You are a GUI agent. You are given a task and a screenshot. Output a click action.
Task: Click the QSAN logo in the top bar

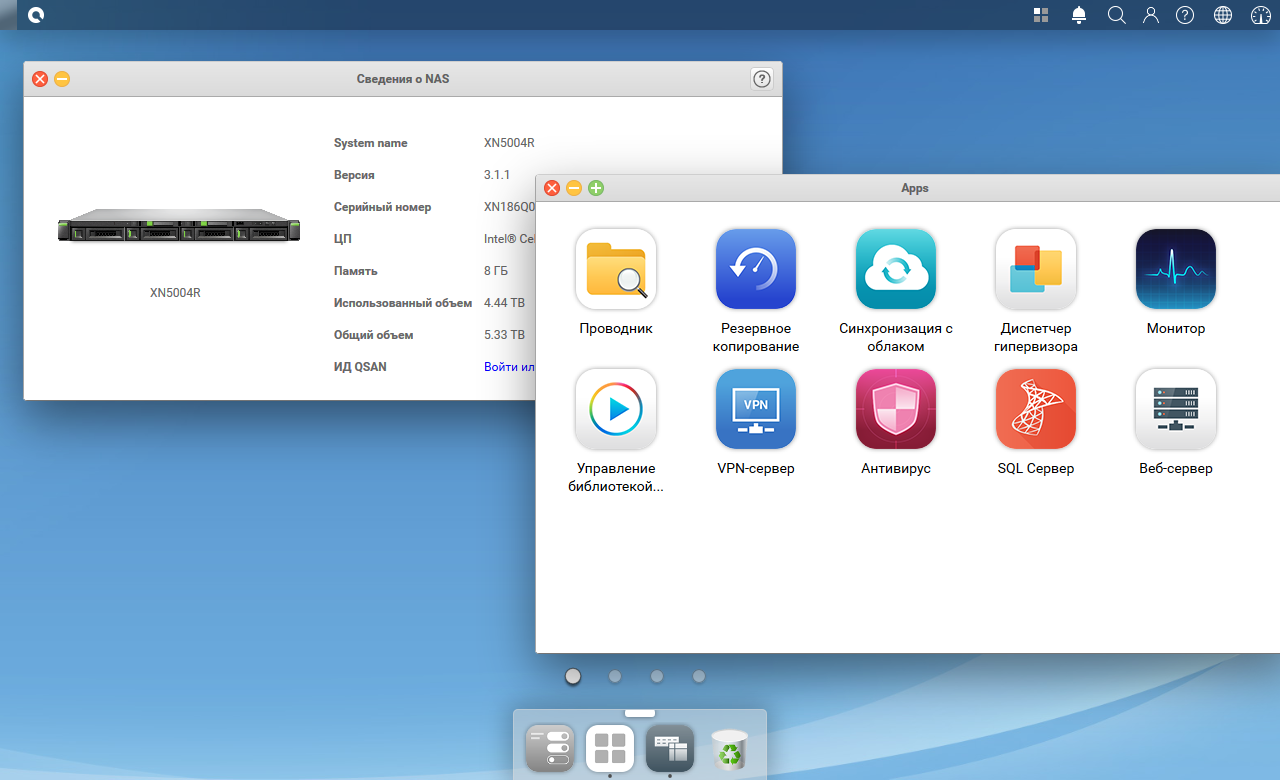click(37, 15)
